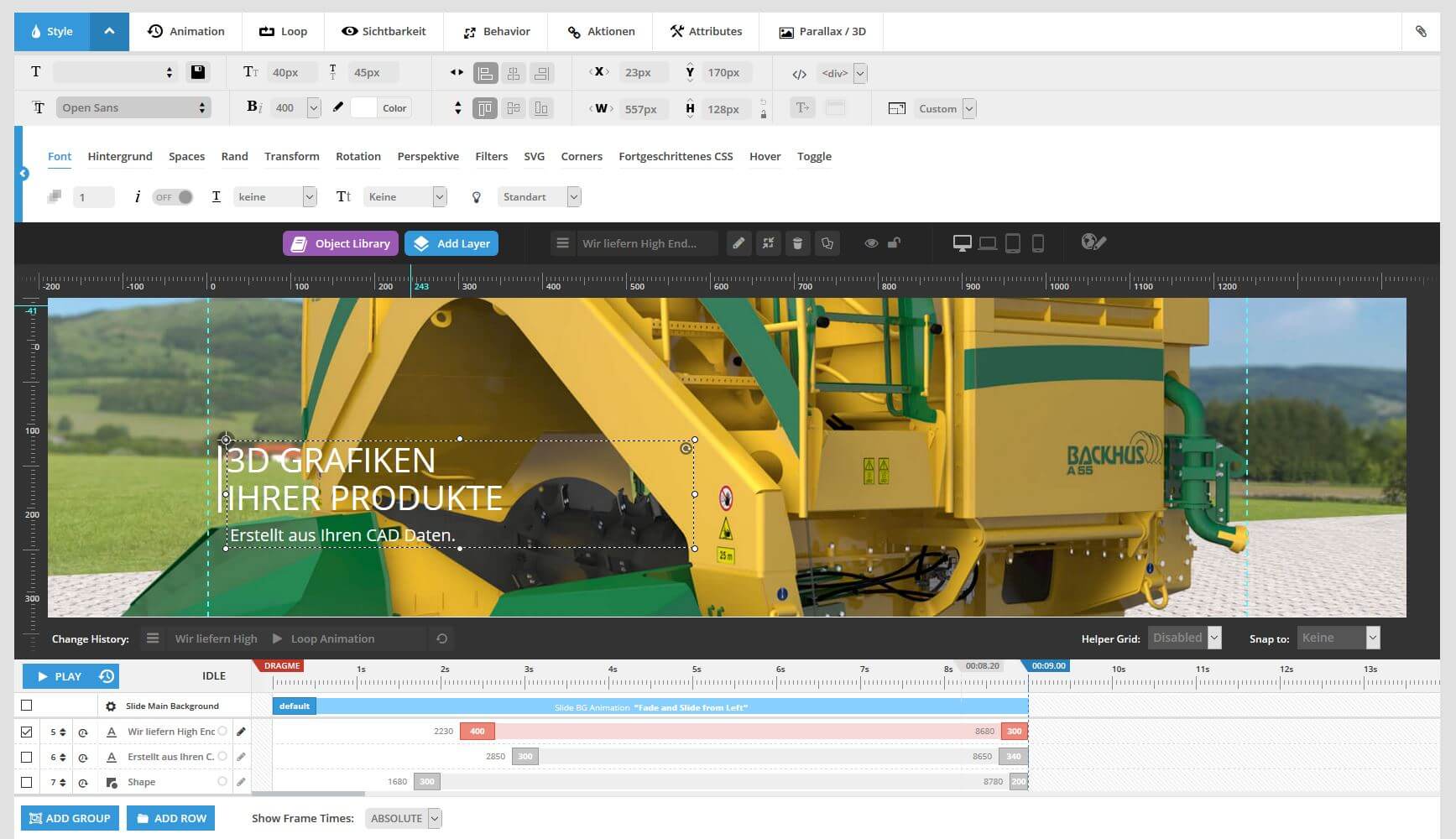Viewport: 1456px width, 839px height.
Task: Click the PLAY timeline button
Action: click(59, 676)
